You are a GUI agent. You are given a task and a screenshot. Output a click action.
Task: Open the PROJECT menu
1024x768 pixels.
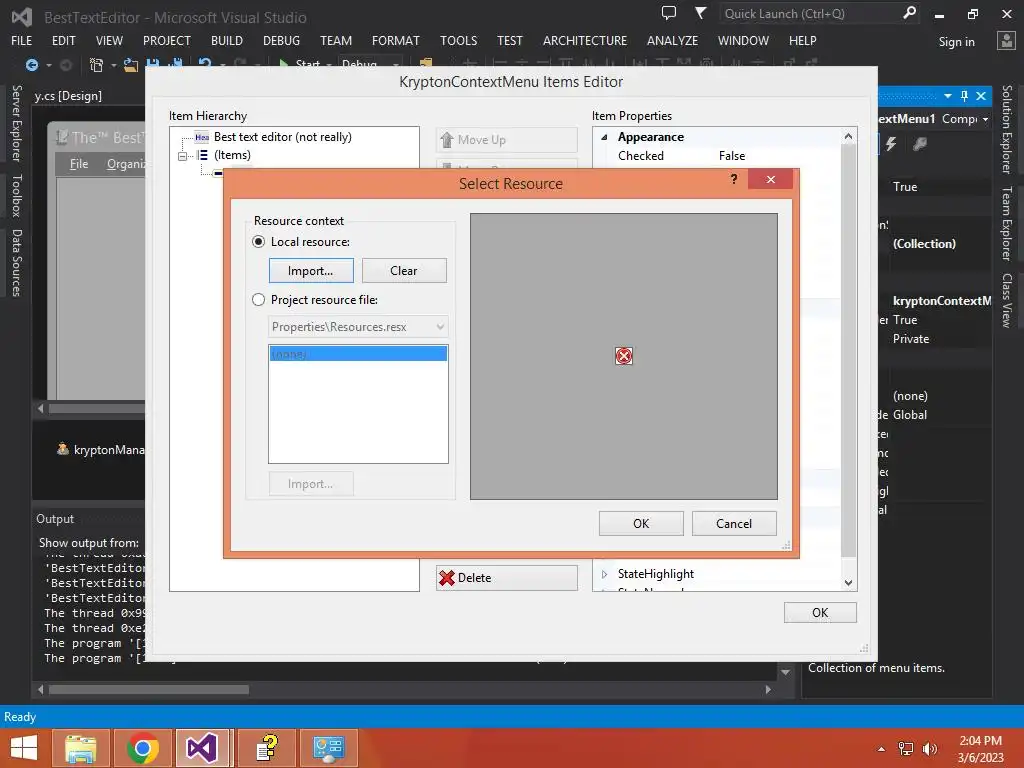(167, 40)
